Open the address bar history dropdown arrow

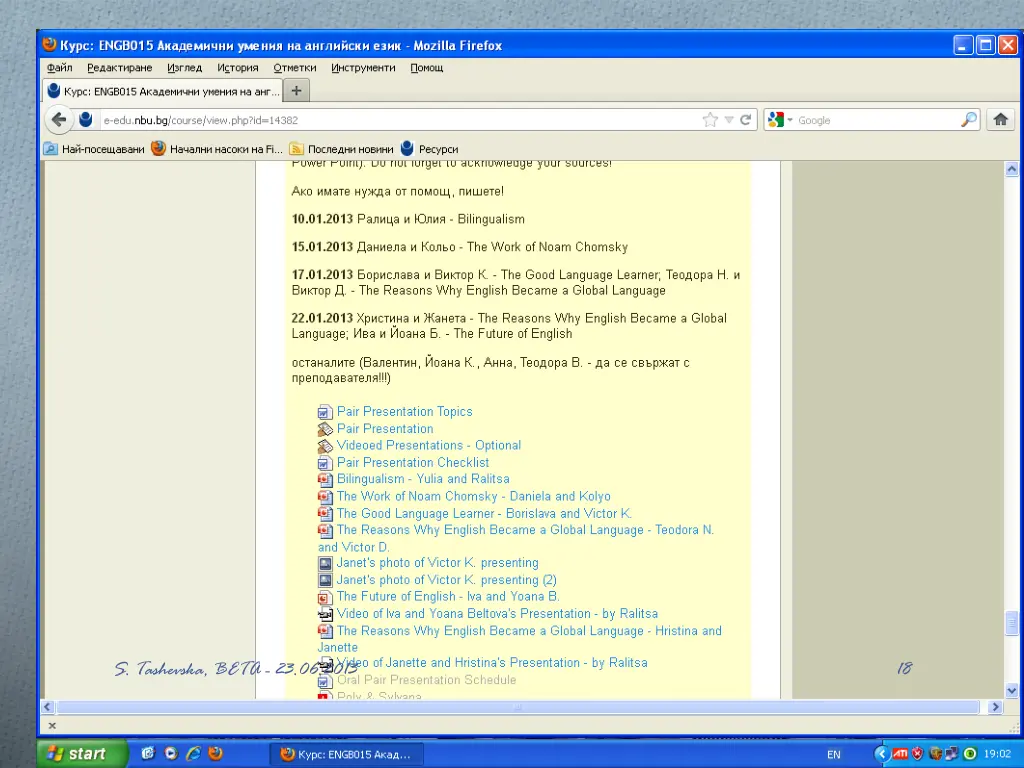tap(729, 120)
